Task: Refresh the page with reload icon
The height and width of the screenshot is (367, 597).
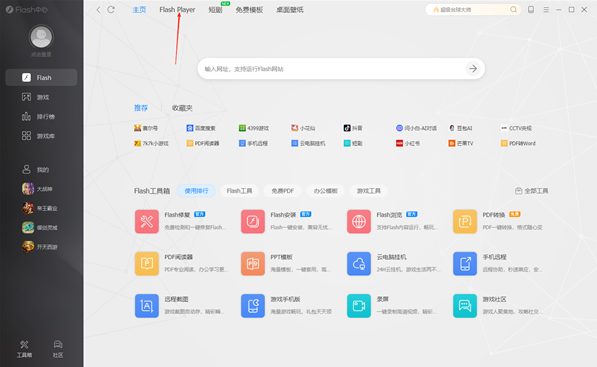Action: pyautogui.click(x=111, y=10)
